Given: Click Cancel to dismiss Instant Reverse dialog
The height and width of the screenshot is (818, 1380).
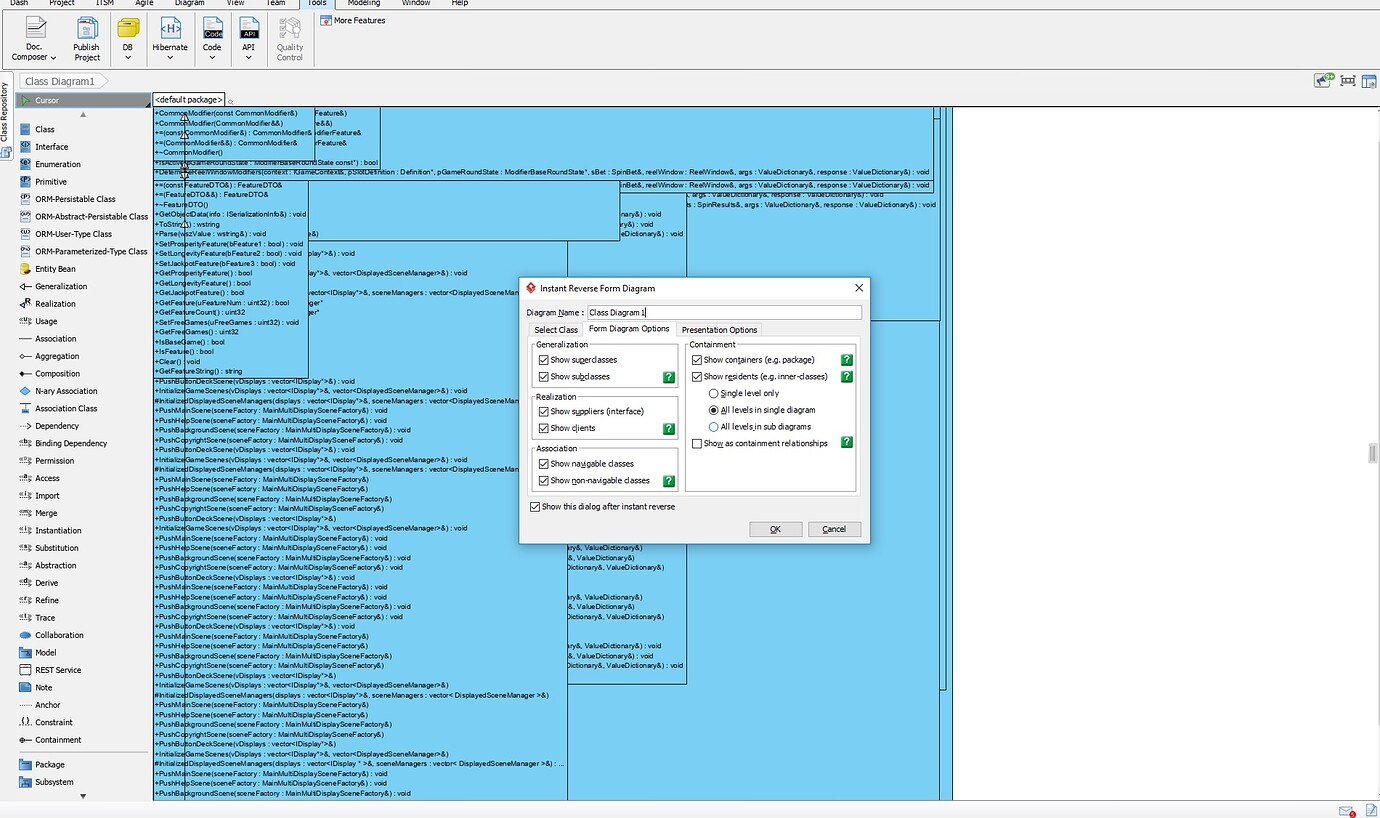Looking at the screenshot, I should 834,529.
